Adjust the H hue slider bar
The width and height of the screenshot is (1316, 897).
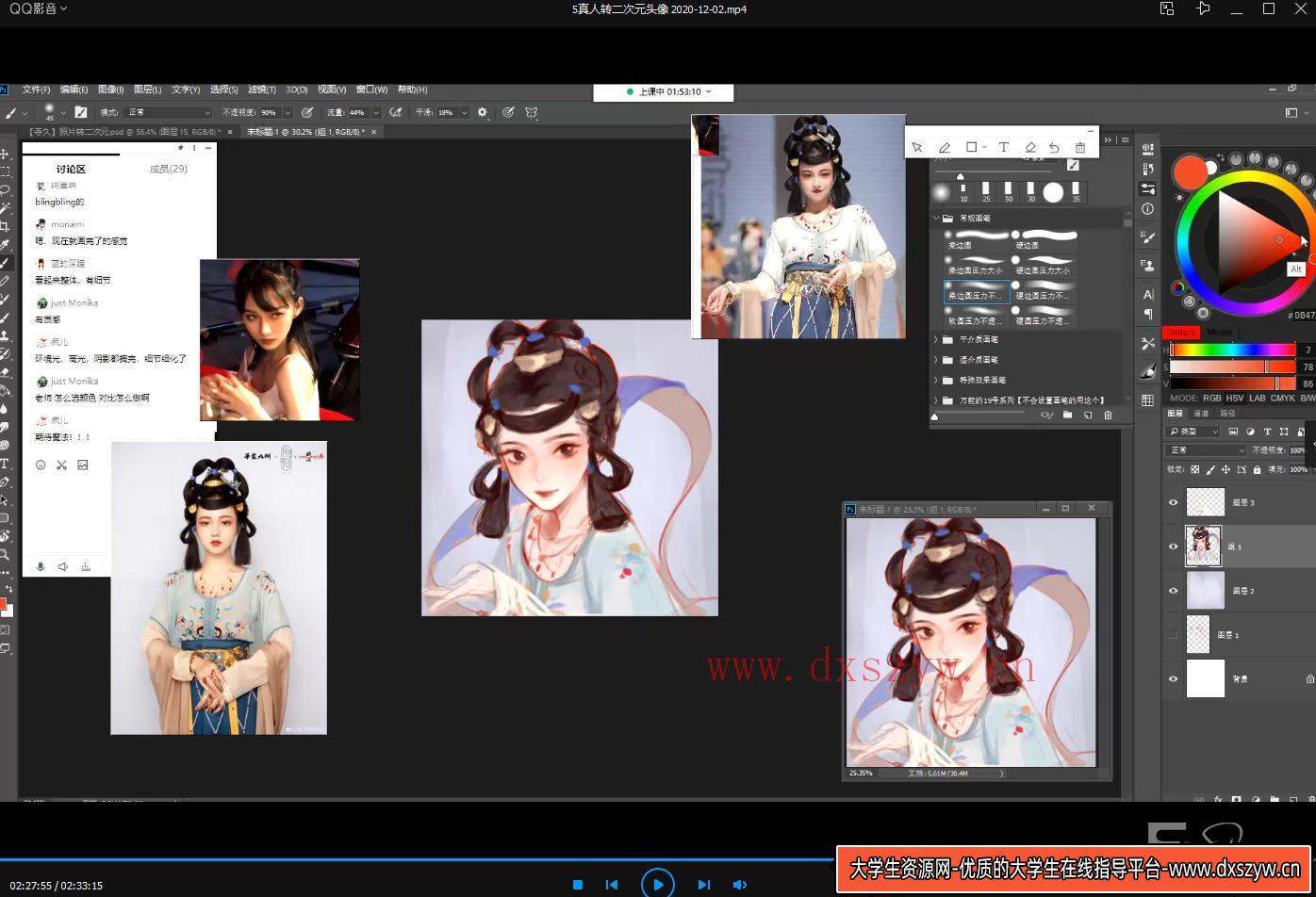[x=1233, y=351]
